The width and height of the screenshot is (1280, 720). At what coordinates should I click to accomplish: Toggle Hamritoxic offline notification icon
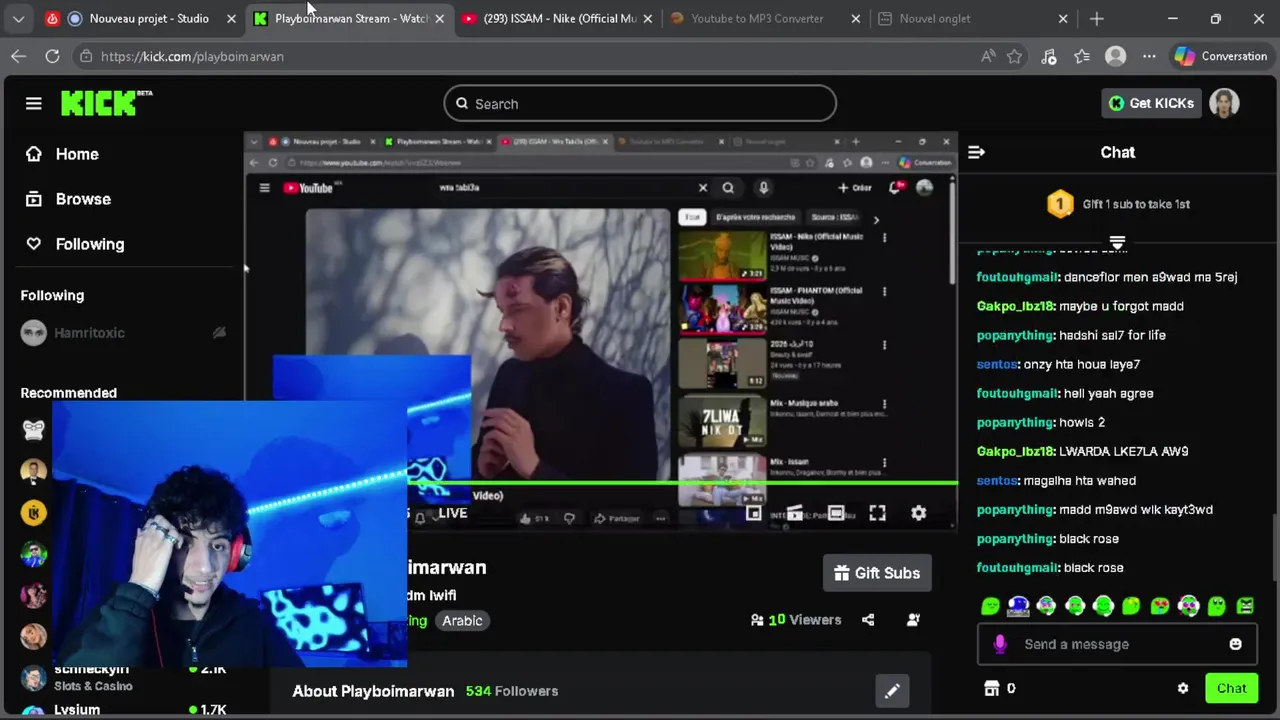(x=219, y=333)
